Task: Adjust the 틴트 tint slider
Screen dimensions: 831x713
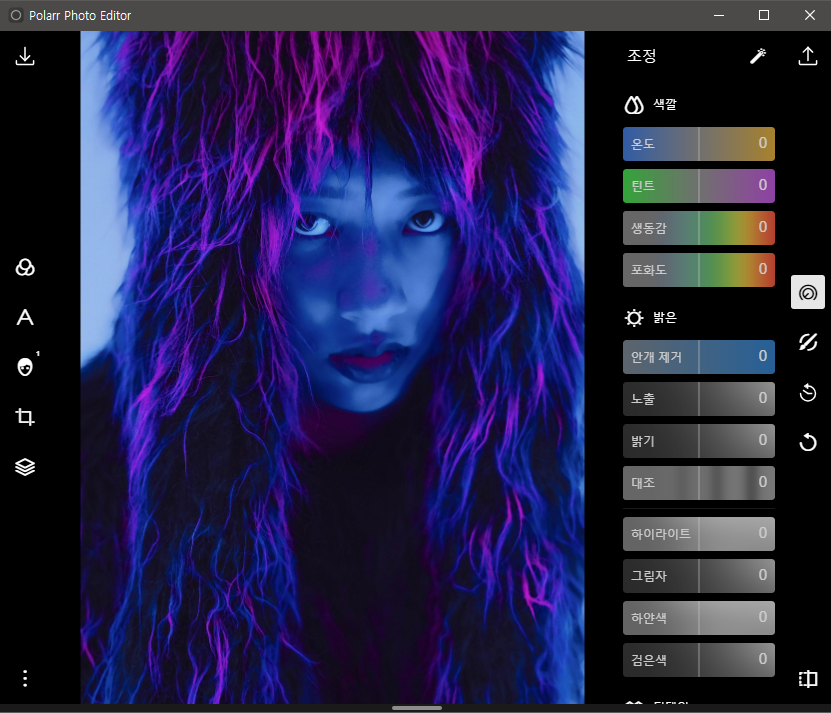Action: (699, 186)
